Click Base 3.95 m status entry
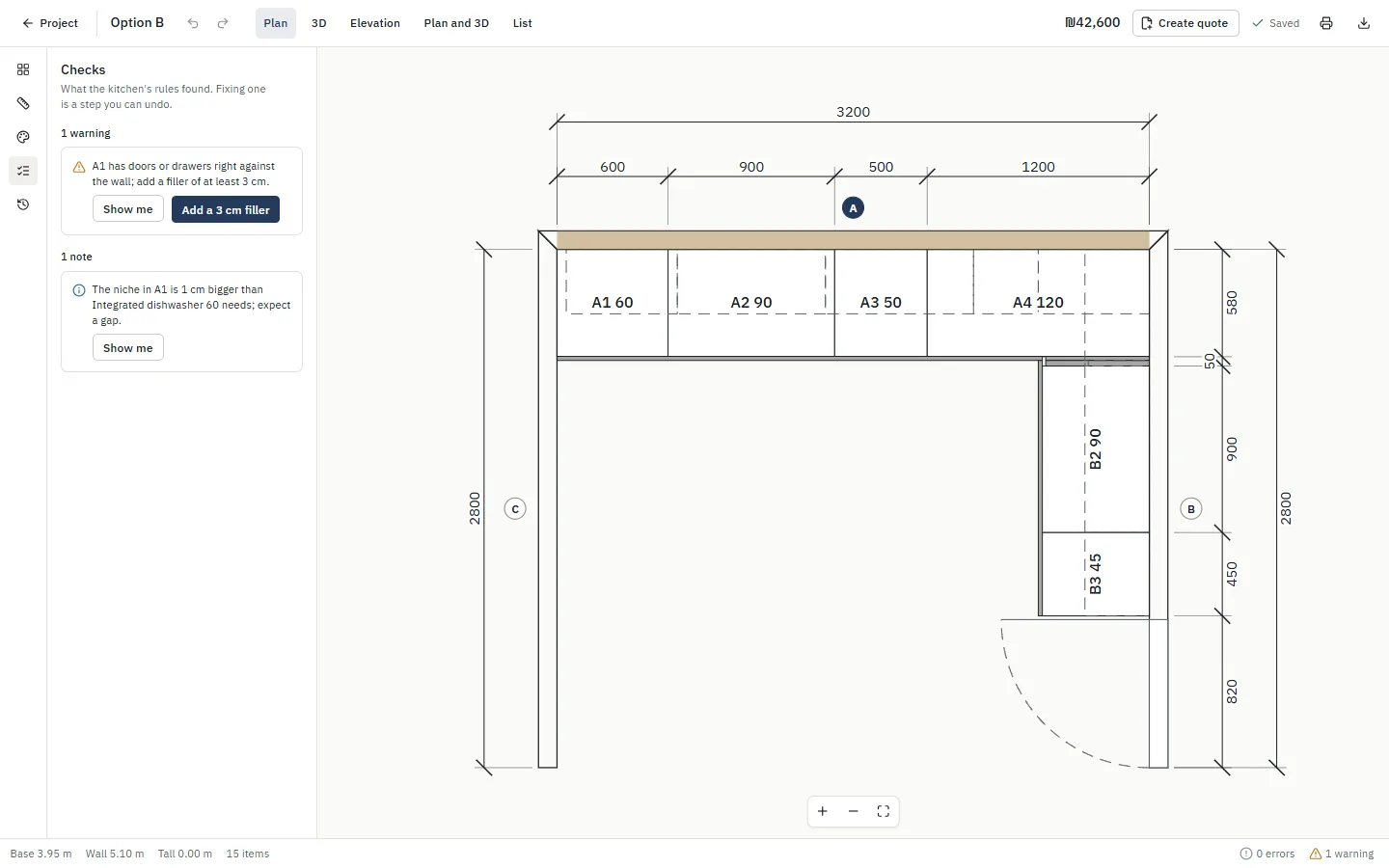The width and height of the screenshot is (1389, 868). pyautogui.click(x=41, y=854)
